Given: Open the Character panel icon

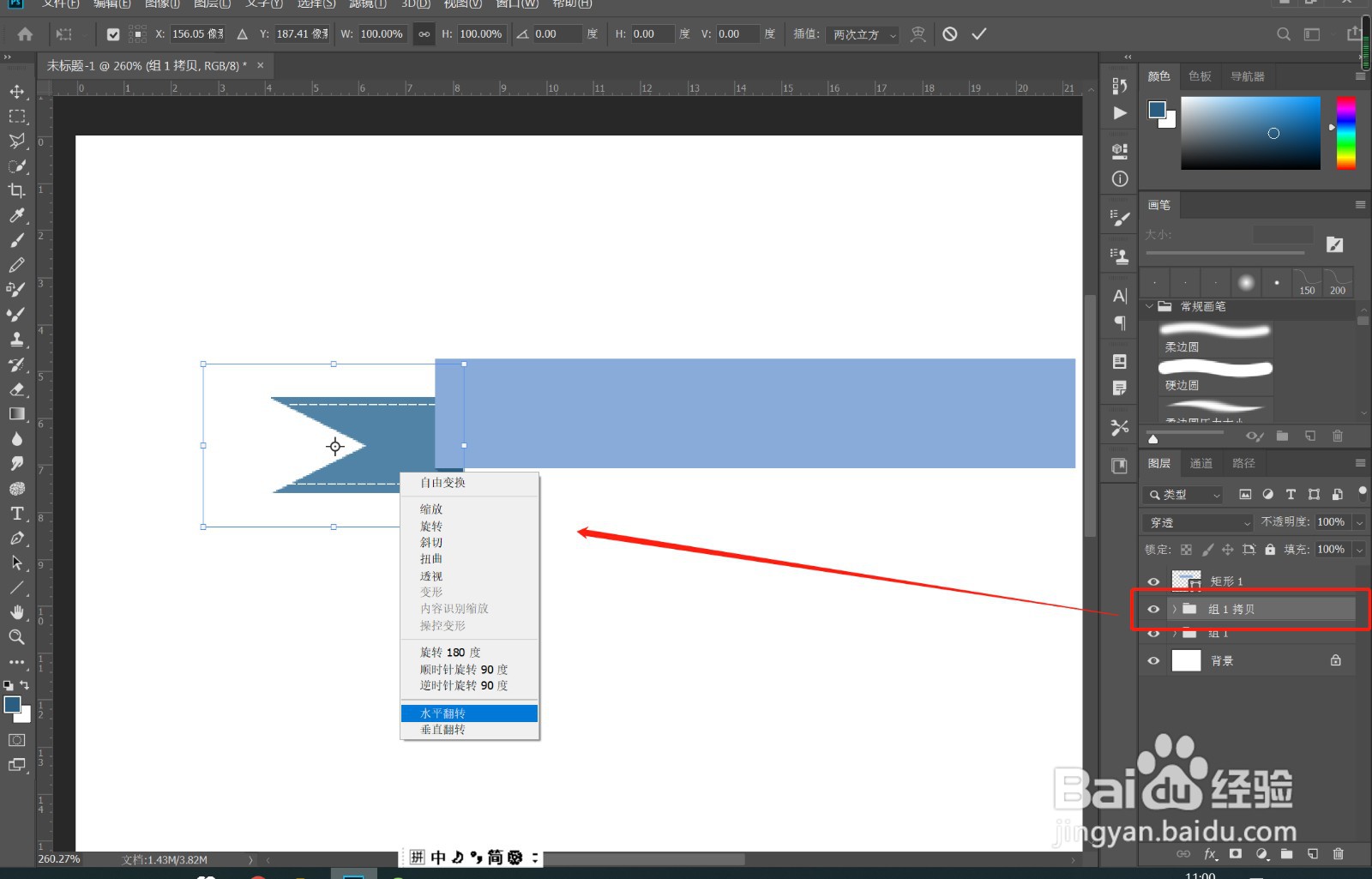Looking at the screenshot, I should (x=1120, y=296).
